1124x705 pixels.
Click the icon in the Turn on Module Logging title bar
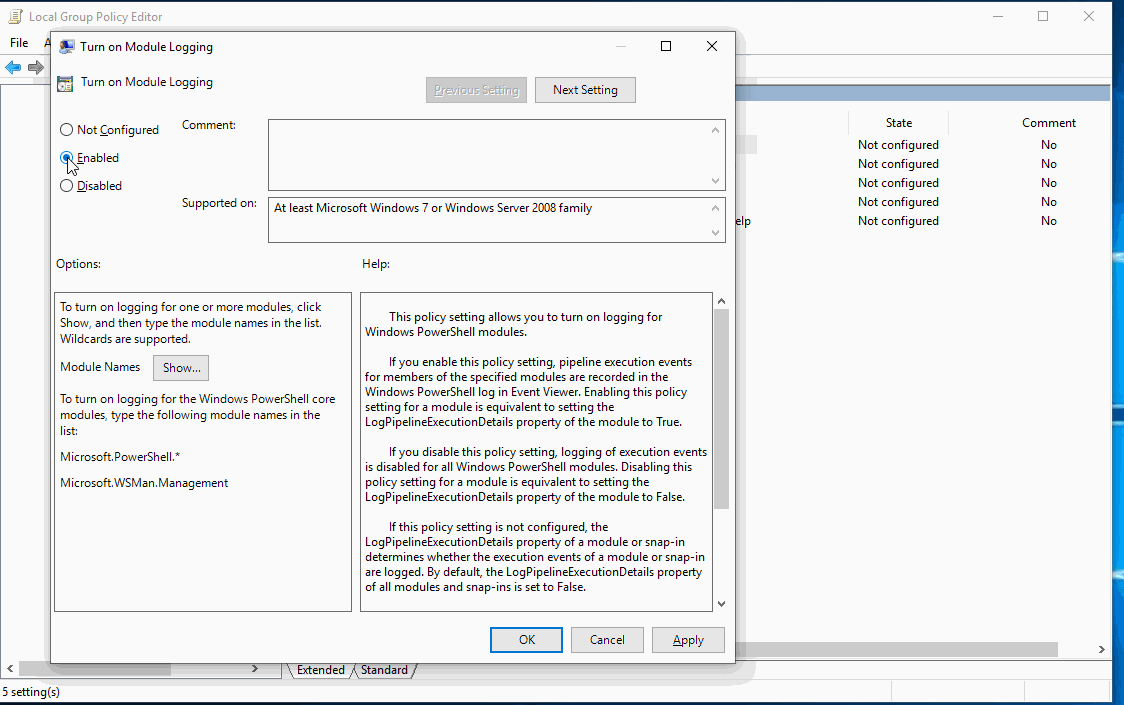click(66, 46)
